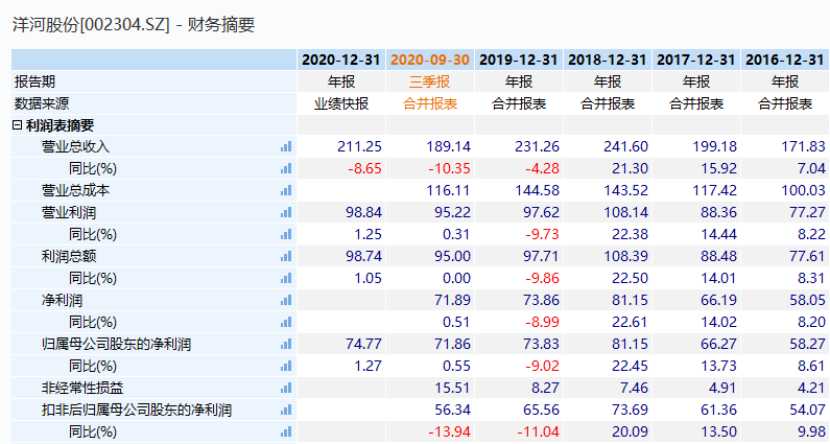Click operating profit value 108.14

click(626, 213)
